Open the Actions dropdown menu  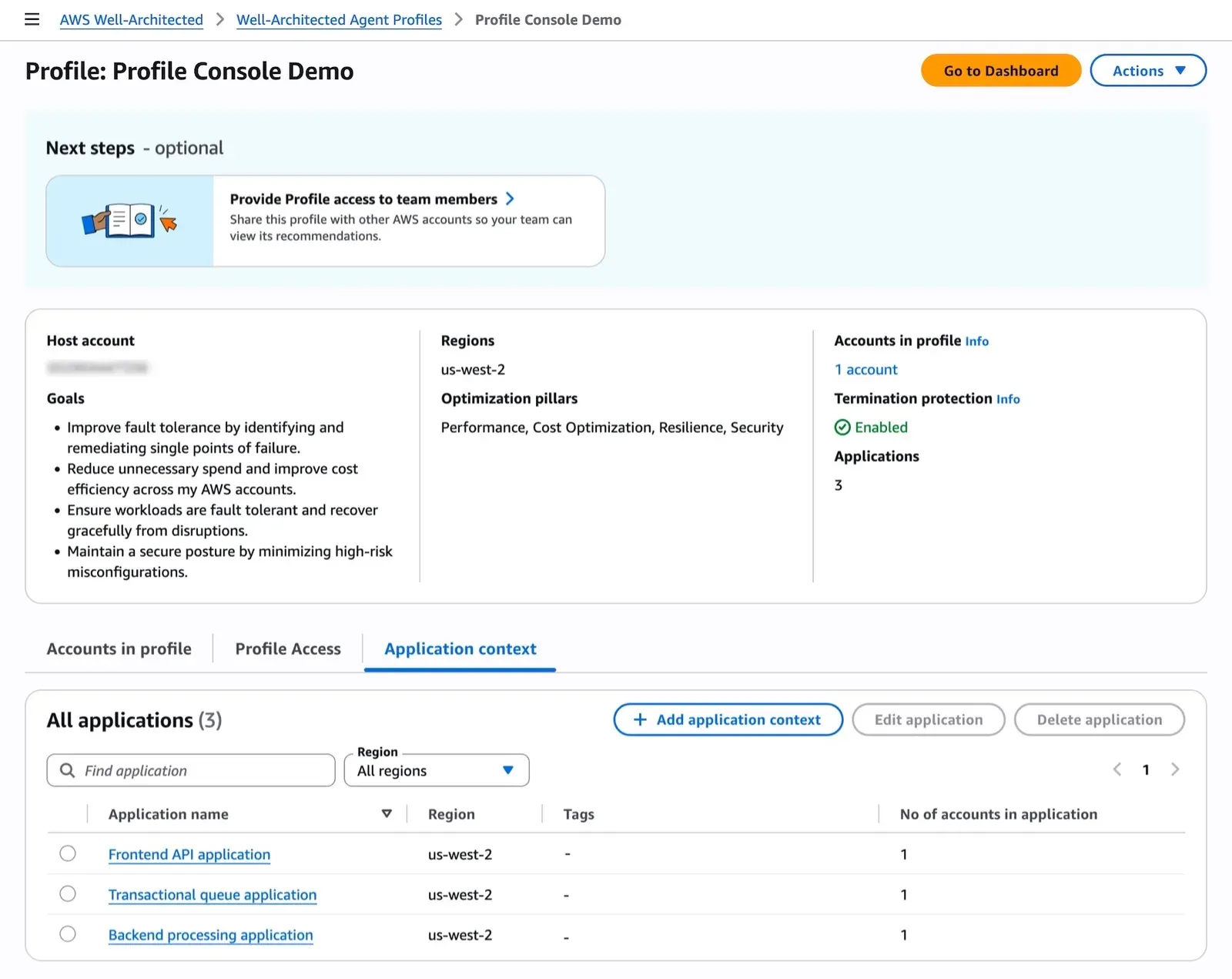tap(1148, 71)
